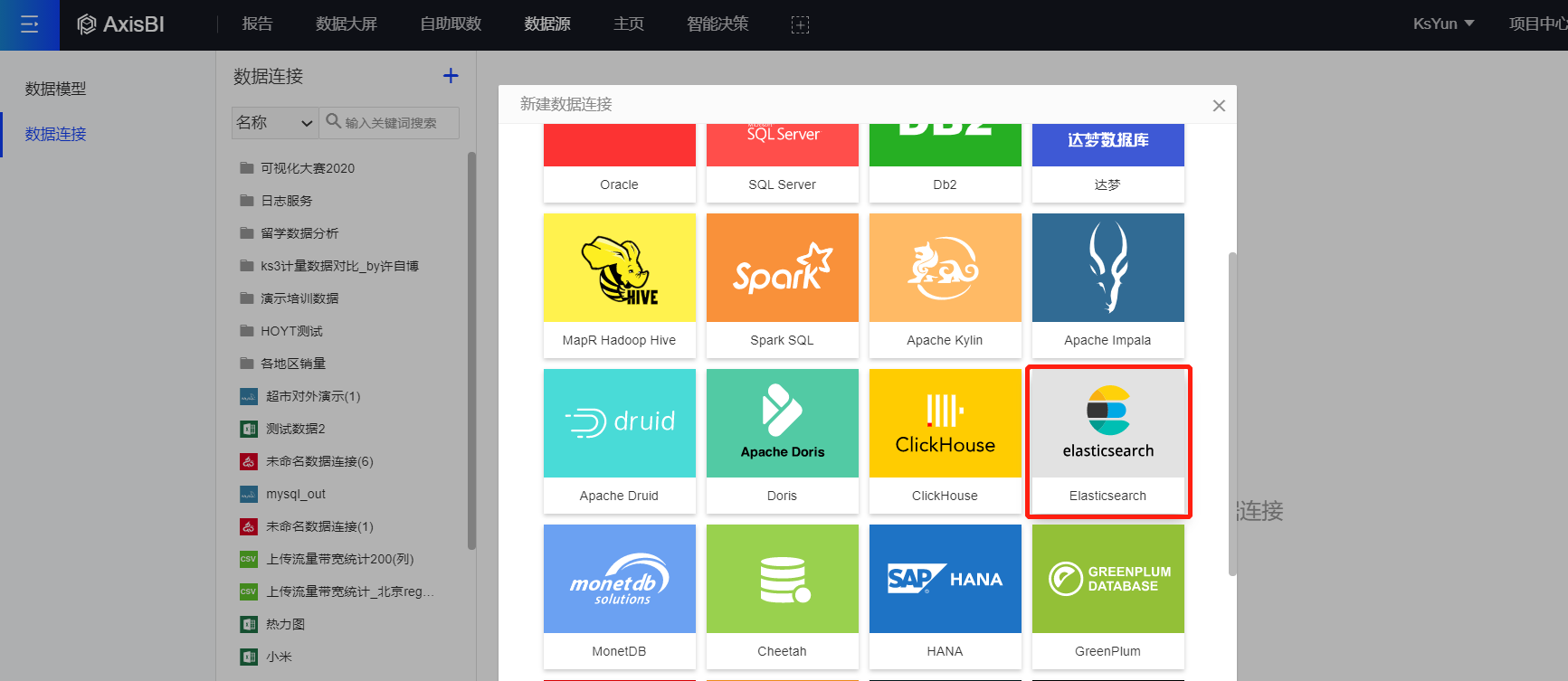
Task: Close the 新建数据连接 dialog
Action: pos(1219,106)
